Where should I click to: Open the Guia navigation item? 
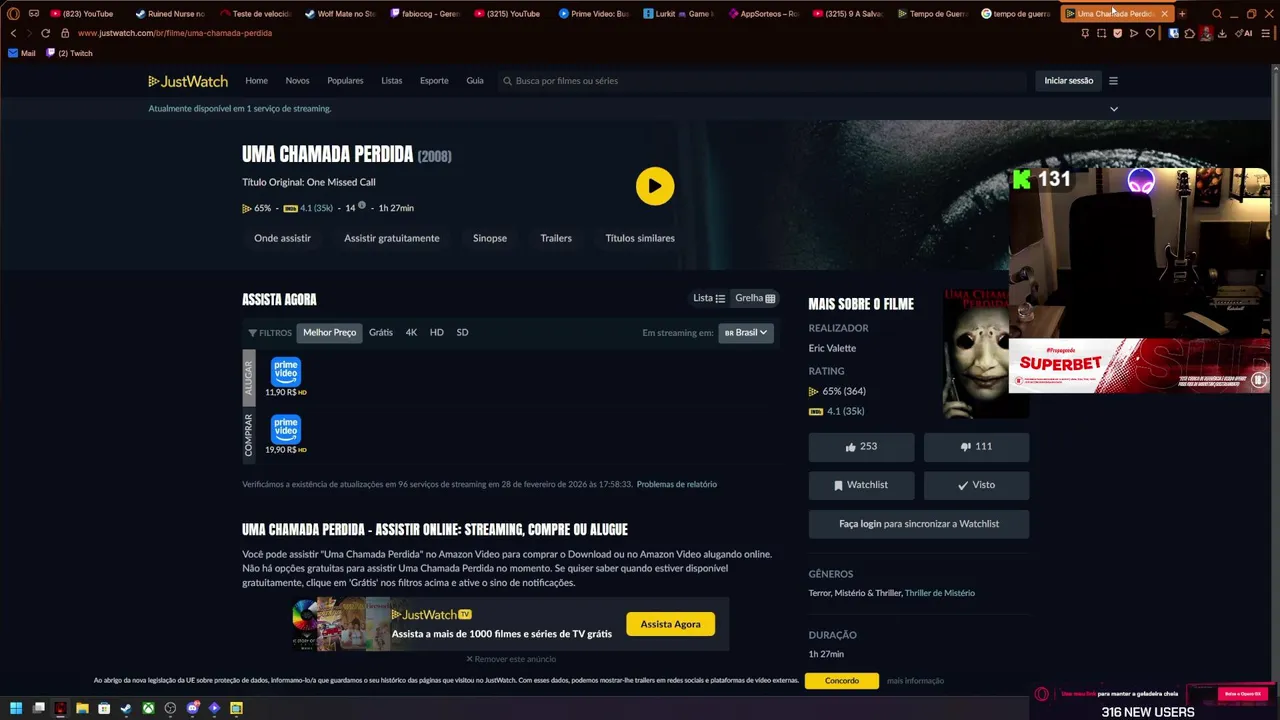[x=475, y=81]
